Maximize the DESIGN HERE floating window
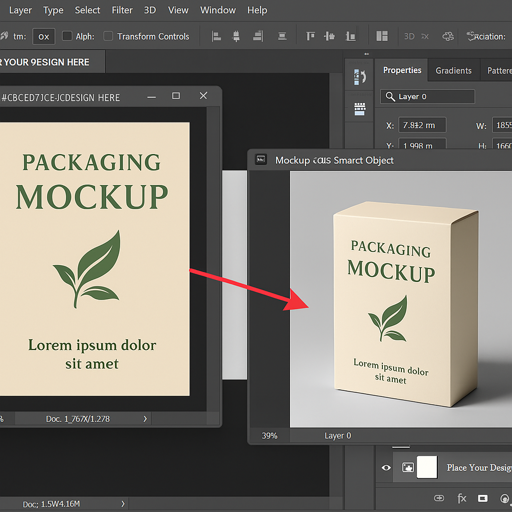Screen dimensions: 512x512 point(176,96)
